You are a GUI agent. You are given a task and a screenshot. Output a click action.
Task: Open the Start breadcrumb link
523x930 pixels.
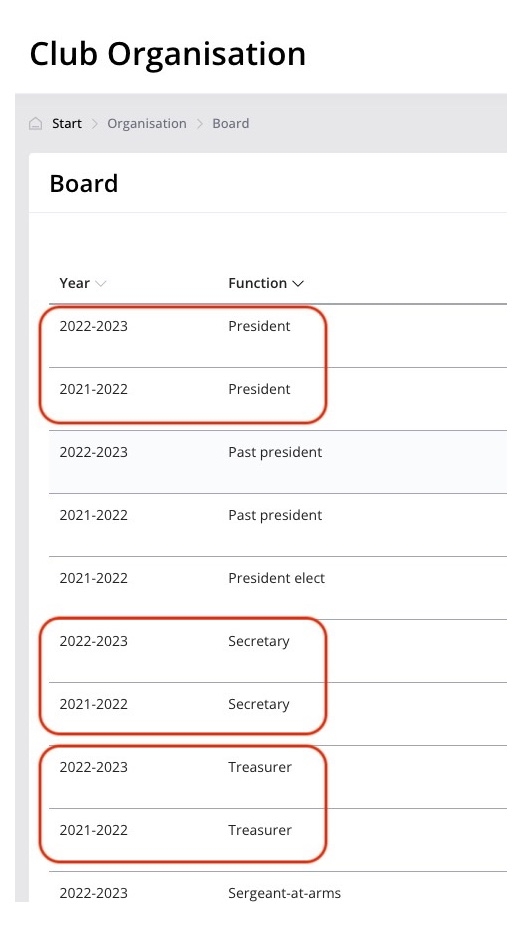pos(66,123)
